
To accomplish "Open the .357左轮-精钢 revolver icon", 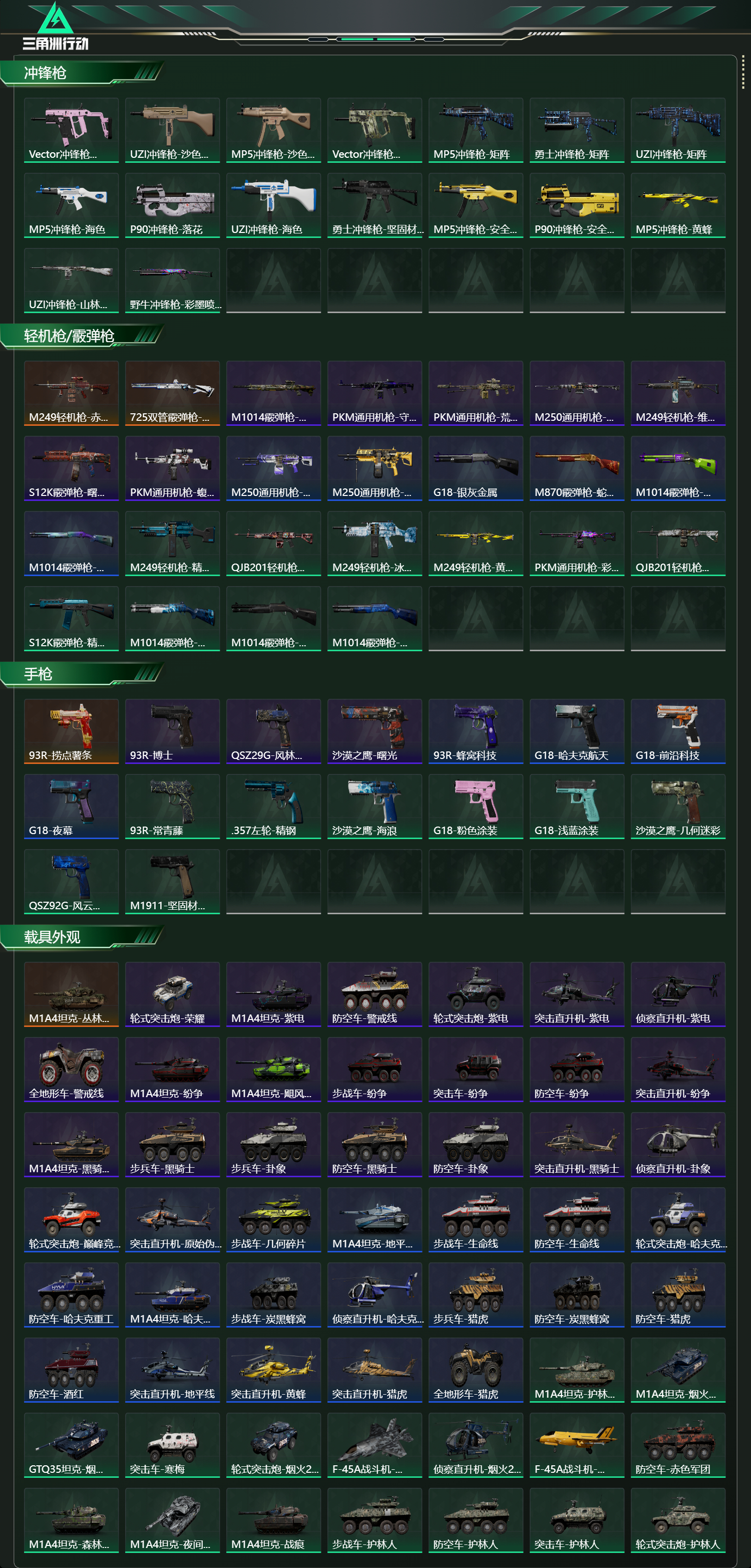I will pyautogui.click(x=273, y=806).
